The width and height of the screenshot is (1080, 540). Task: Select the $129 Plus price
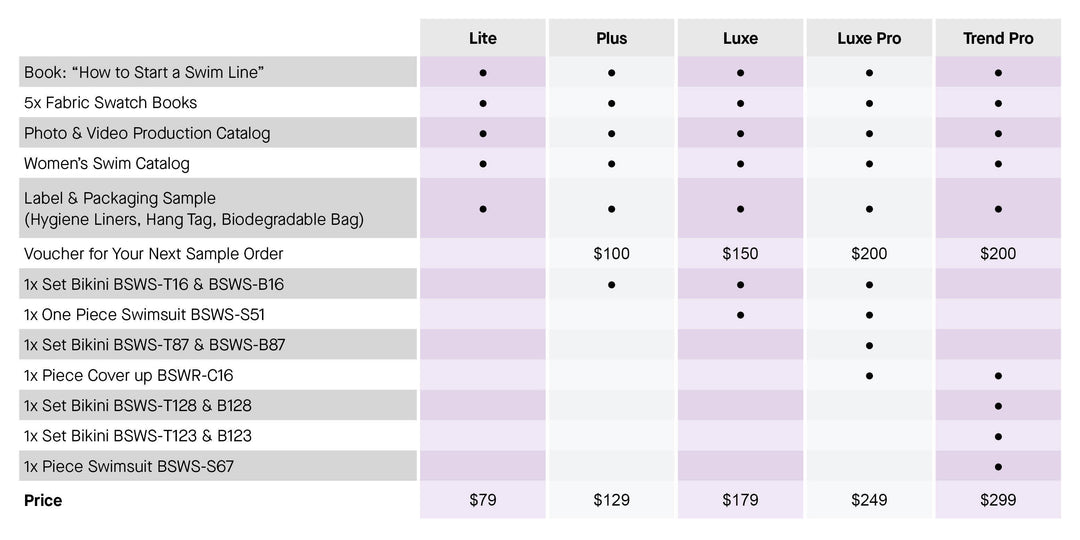611,500
